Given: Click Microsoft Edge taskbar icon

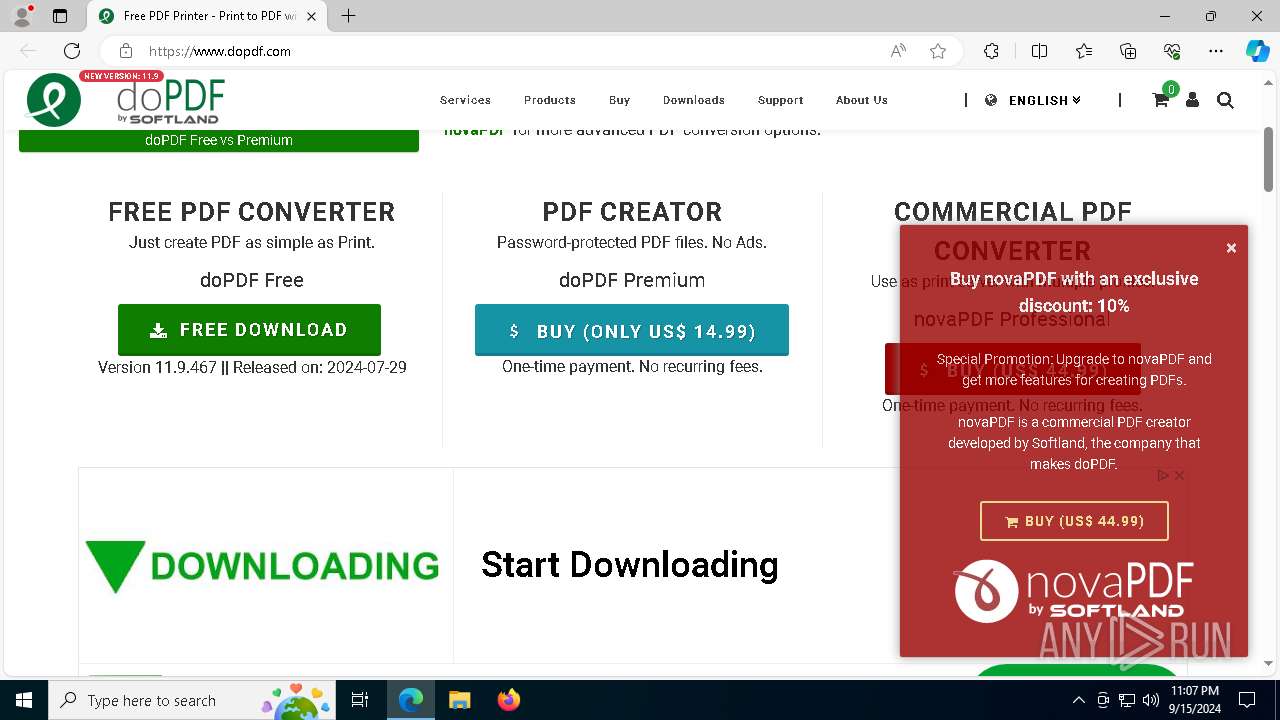Looking at the screenshot, I should tap(411, 700).
